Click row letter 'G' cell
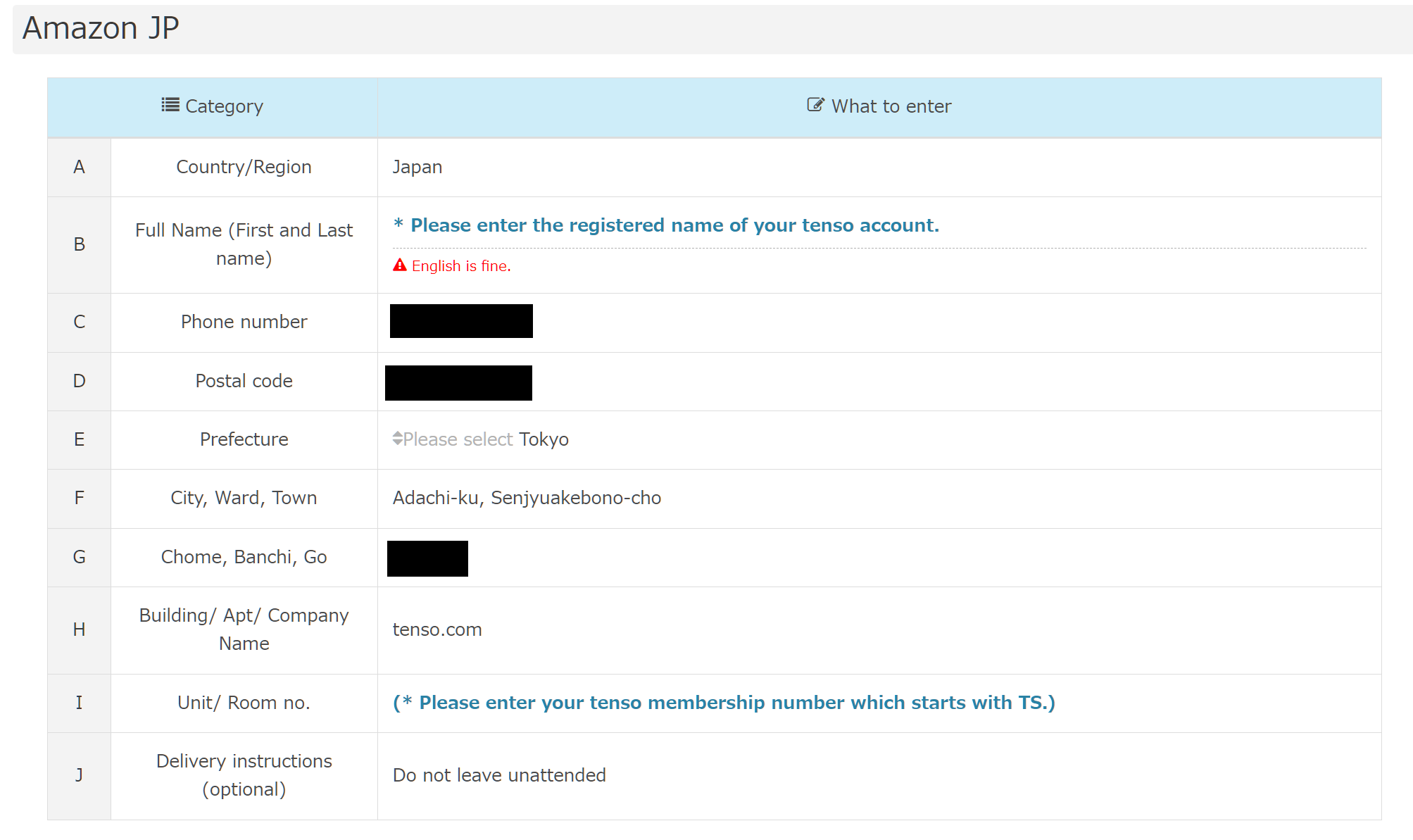The width and height of the screenshot is (1413, 840). [x=79, y=558]
